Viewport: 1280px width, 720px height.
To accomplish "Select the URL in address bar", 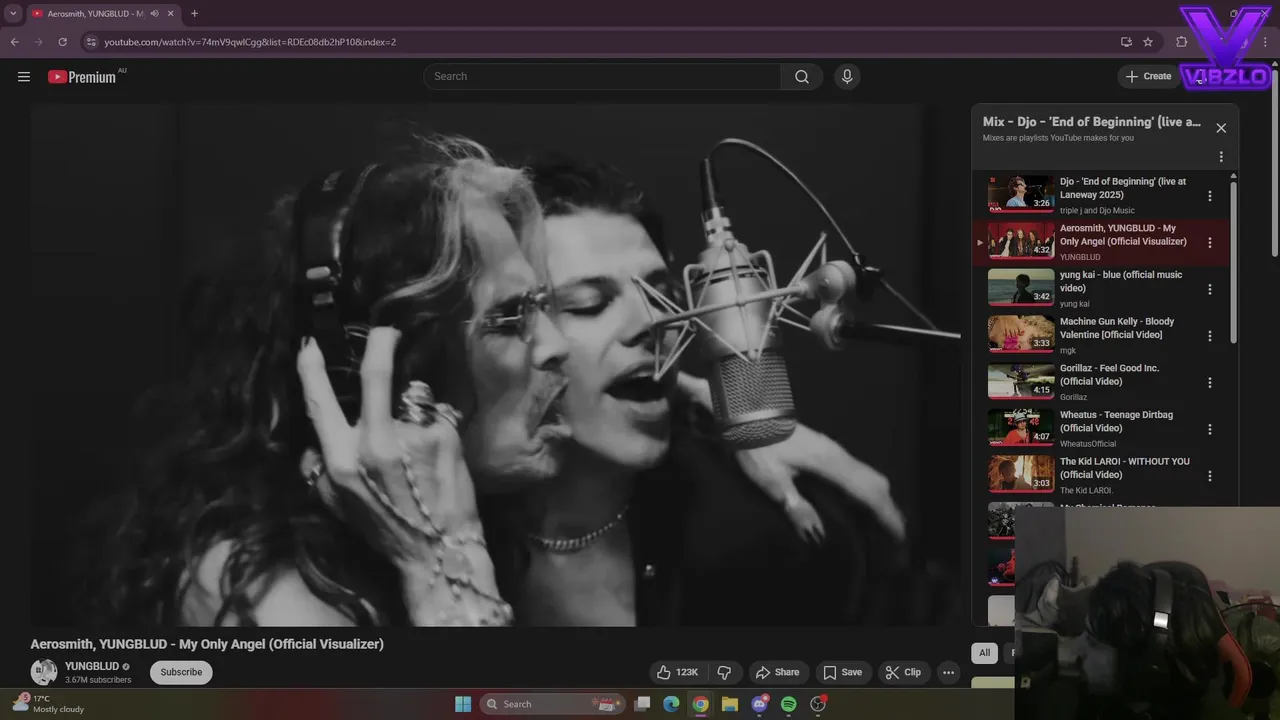I will pyautogui.click(x=250, y=42).
